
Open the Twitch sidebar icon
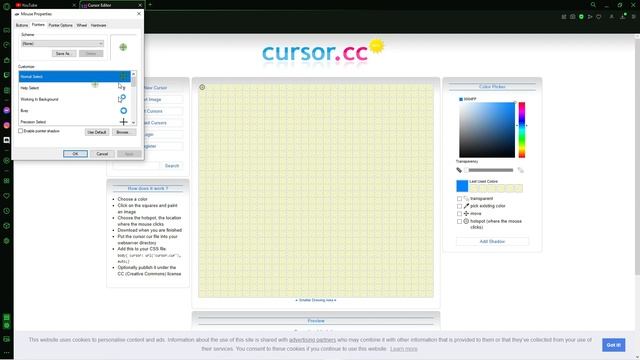point(6,75)
